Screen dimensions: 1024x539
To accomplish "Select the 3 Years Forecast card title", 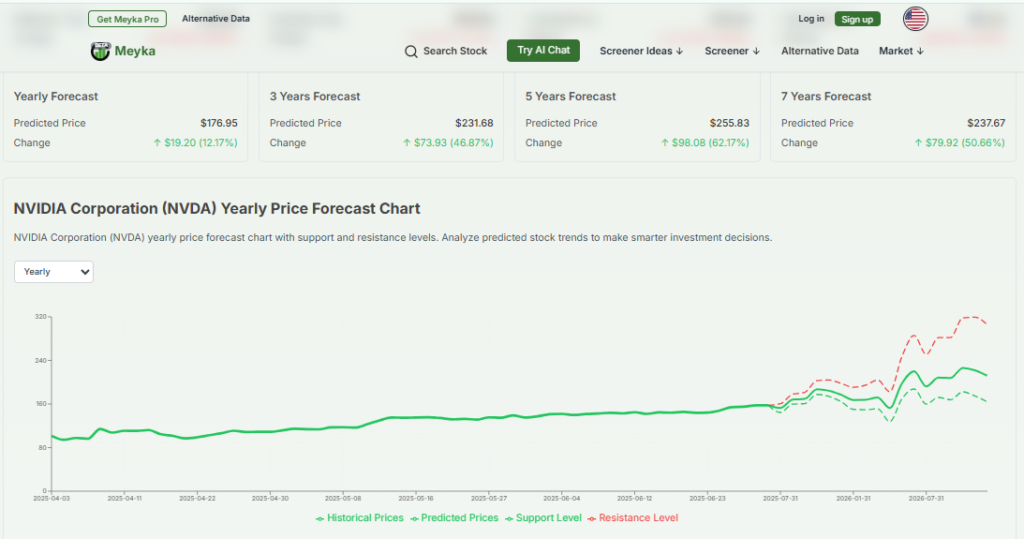I will click(x=315, y=97).
